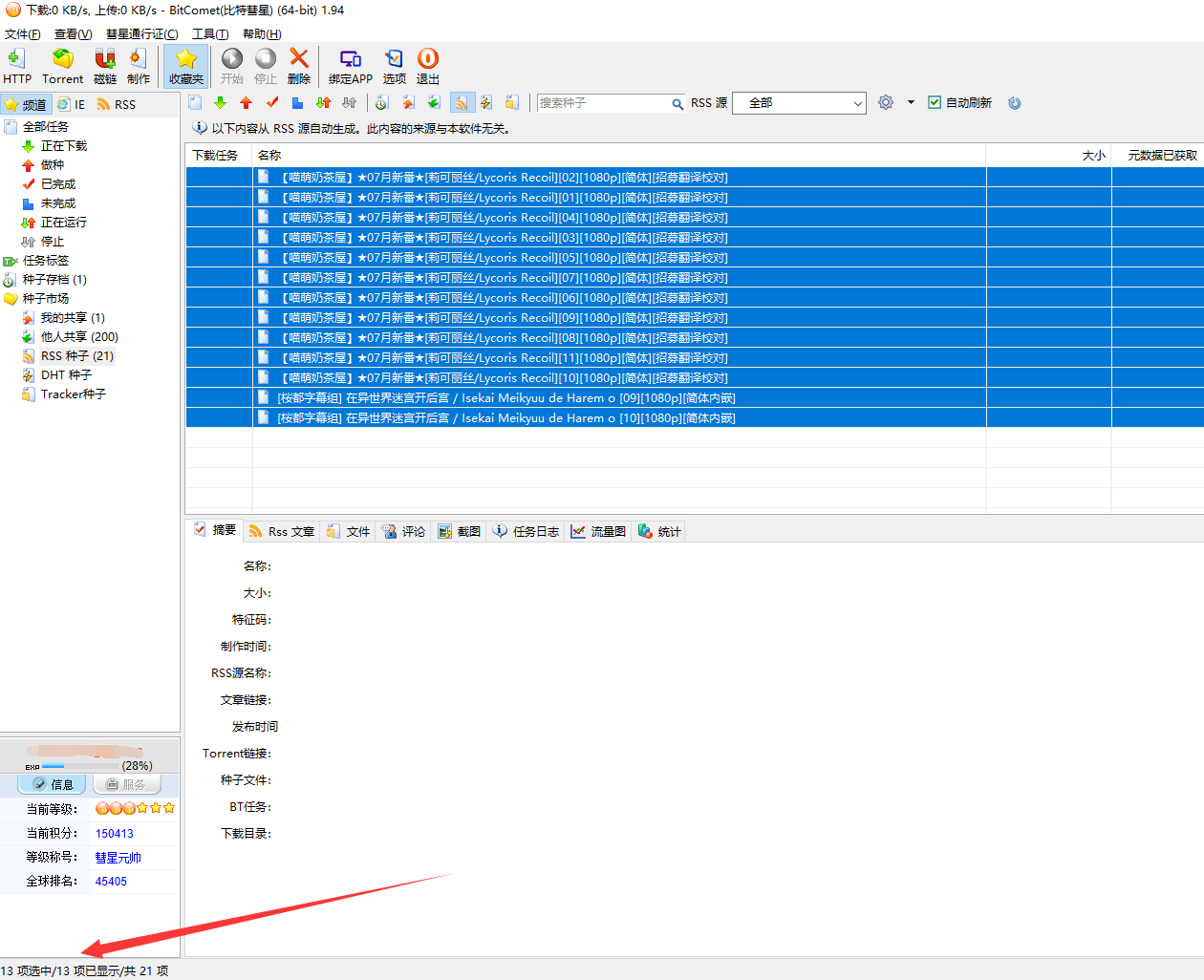Click the 信息 button in user panel

53,784
